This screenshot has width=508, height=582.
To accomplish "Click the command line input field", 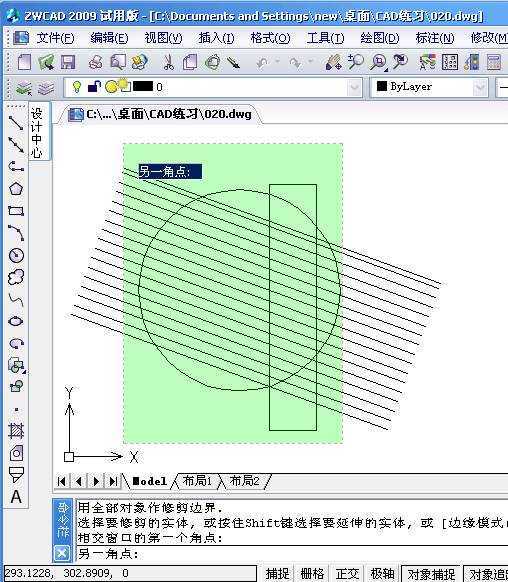I will tap(291, 554).
